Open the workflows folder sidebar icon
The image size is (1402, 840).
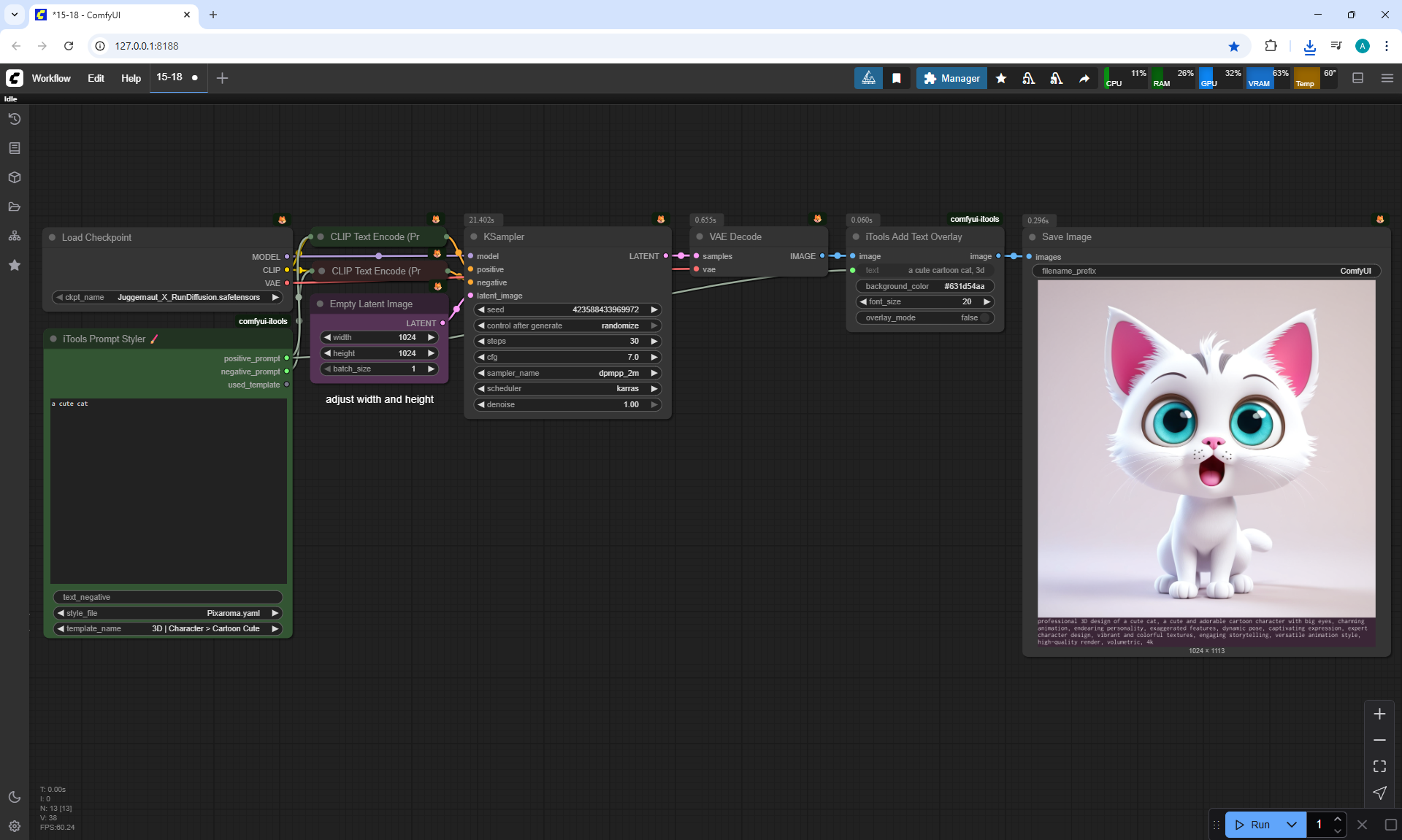coord(15,207)
